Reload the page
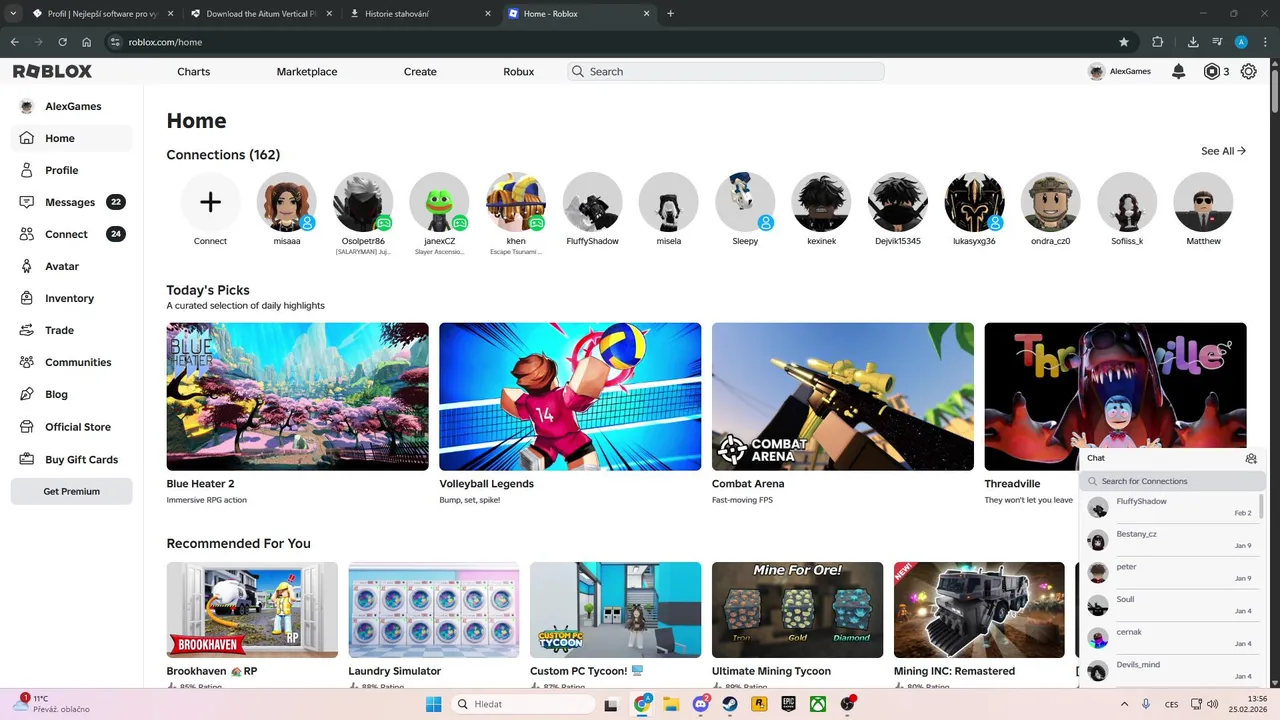This screenshot has width=1280, height=720. [62, 42]
